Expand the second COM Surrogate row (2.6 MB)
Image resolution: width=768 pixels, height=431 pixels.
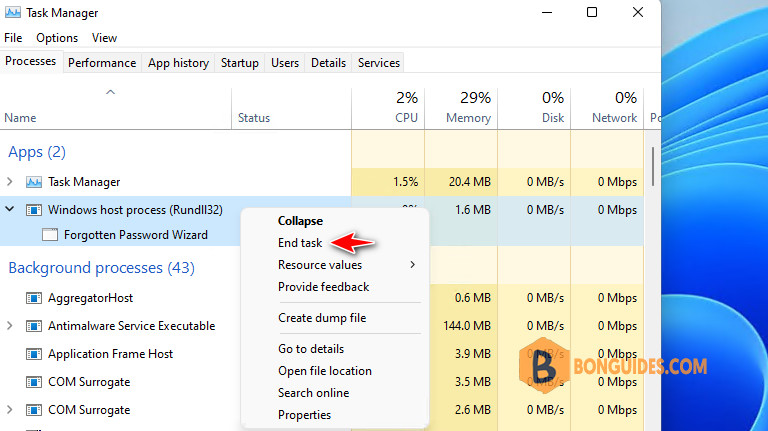(10, 409)
